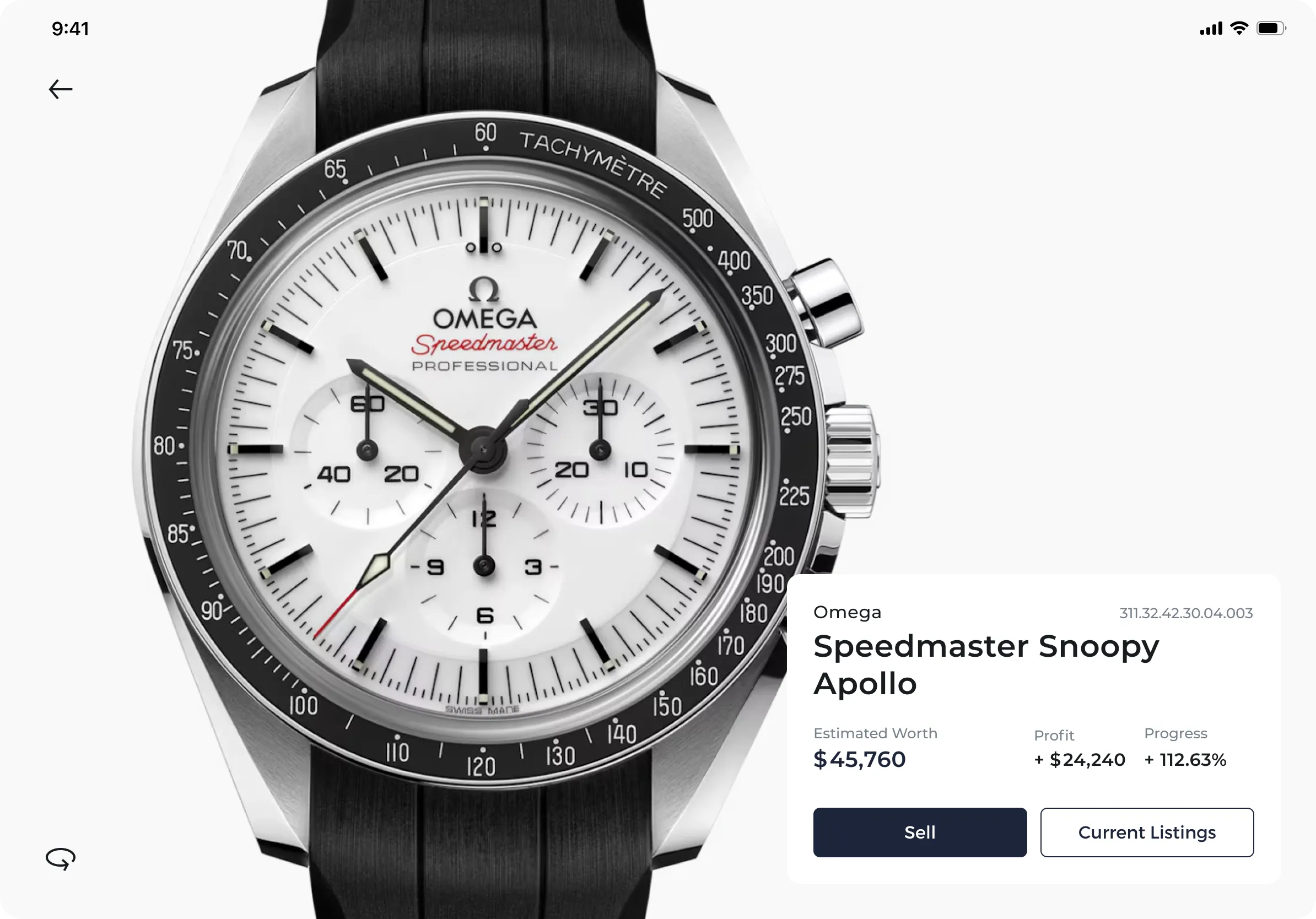Image resolution: width=1316 pixels, height=919 pixels.
Task: Select the reference number 311.32.42.30.04.003
Action: 1186,613
